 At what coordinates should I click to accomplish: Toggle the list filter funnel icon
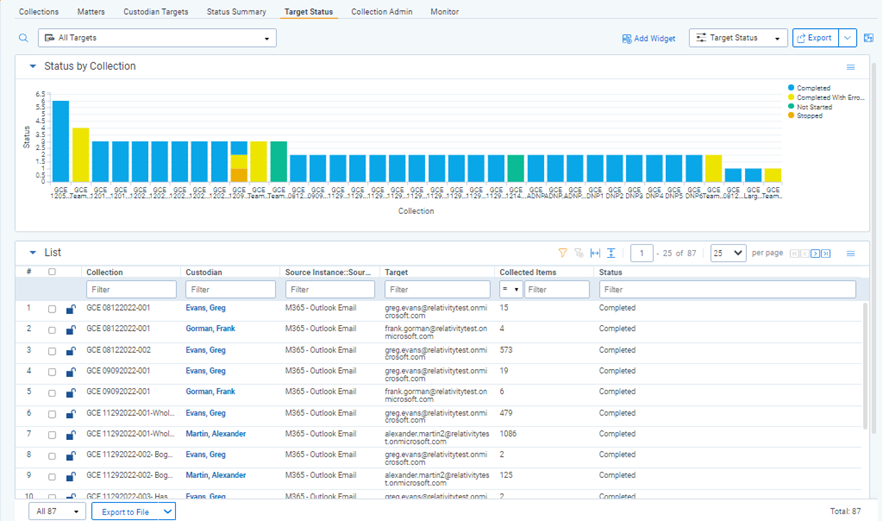(562, 253)
